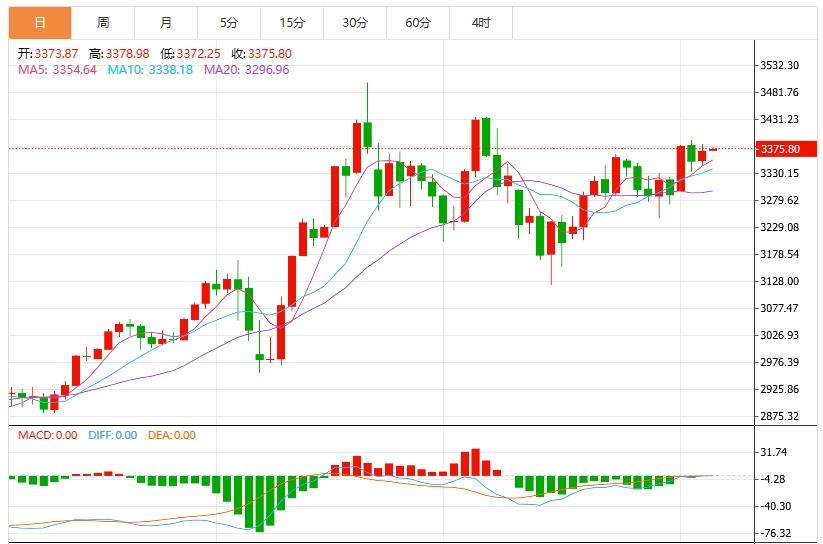Open the 月 monthly chart tab
This screenshot has height=544, width=823.
[166, 22]
